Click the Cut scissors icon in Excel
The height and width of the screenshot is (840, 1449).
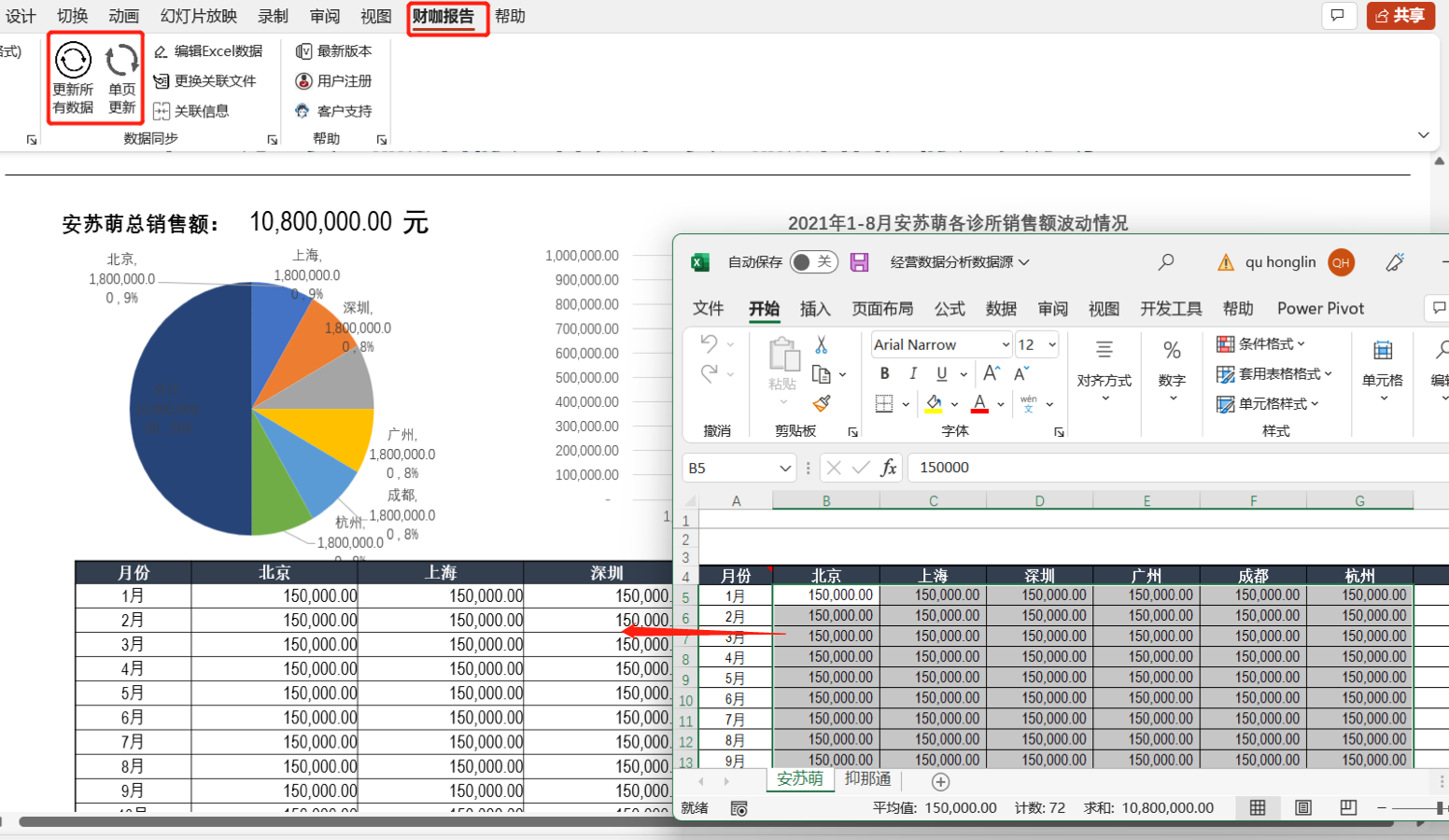[x=822, y=345]
